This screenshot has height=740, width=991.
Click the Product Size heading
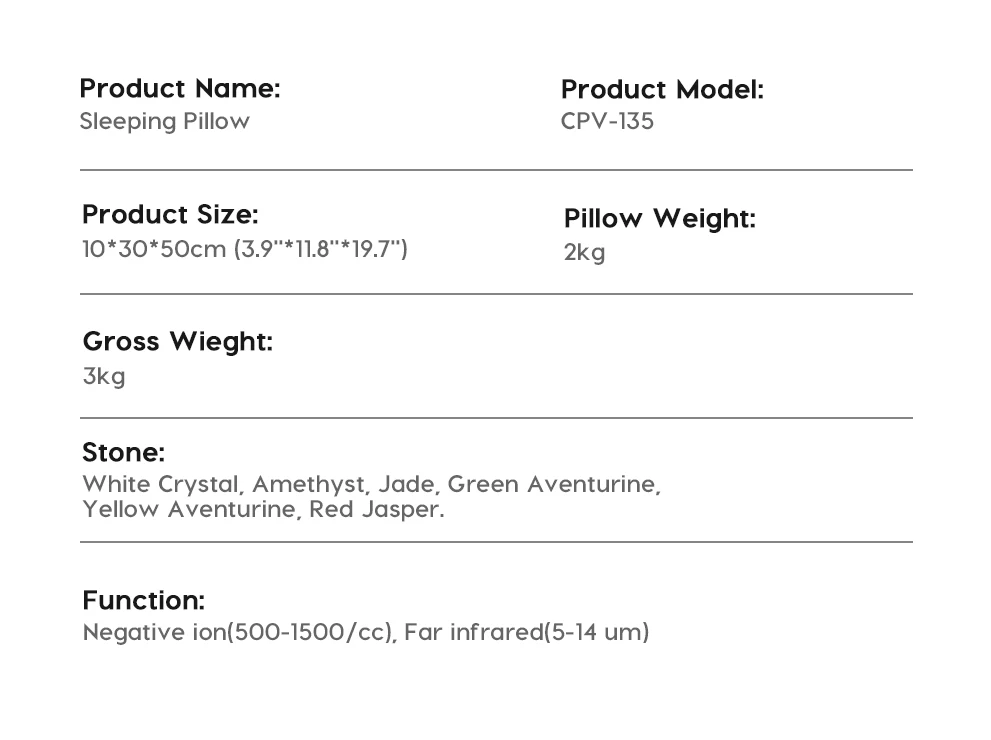[170, 215]
